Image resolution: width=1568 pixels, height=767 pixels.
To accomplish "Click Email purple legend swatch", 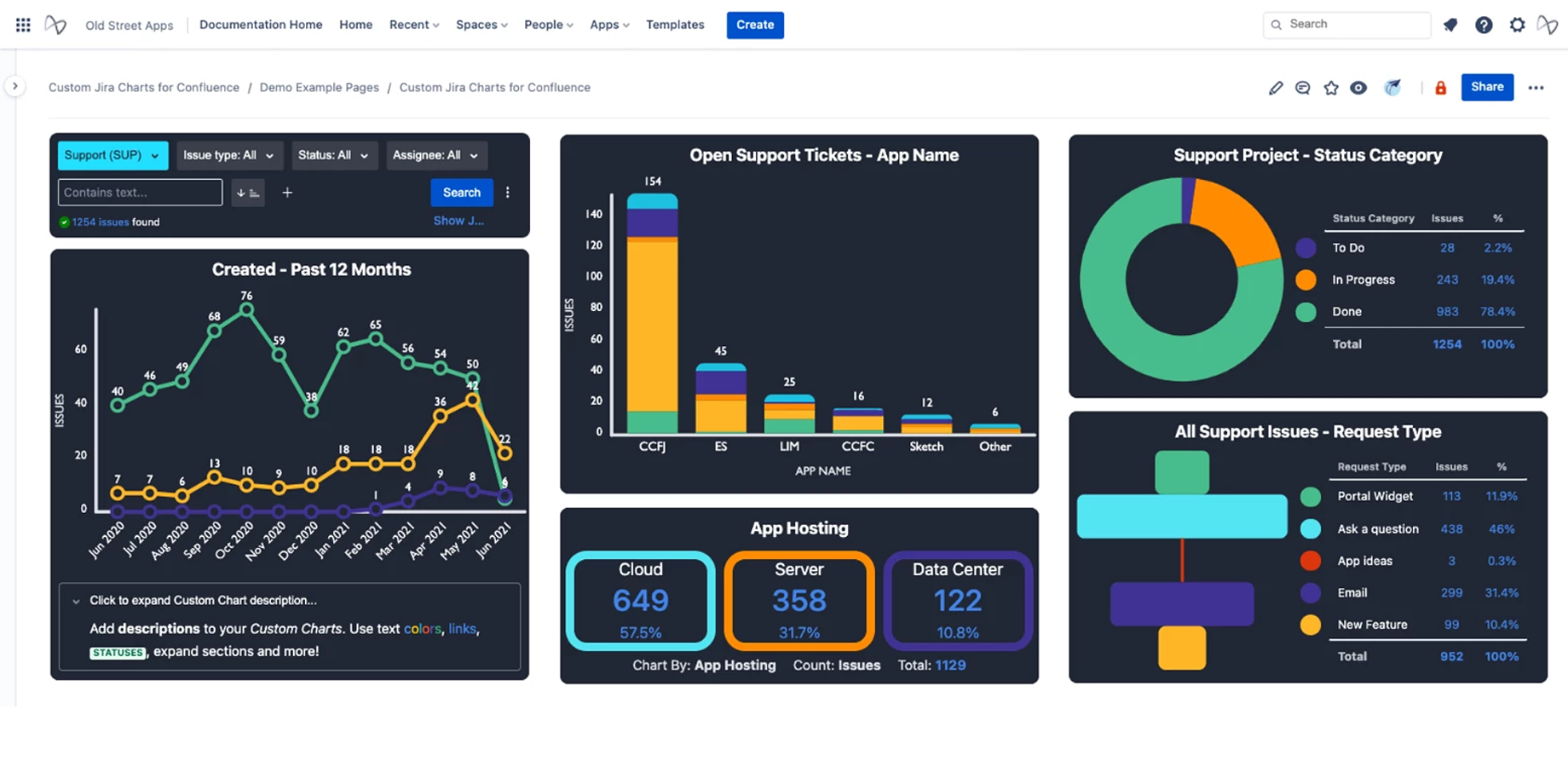I will [x=1311, y=593].
